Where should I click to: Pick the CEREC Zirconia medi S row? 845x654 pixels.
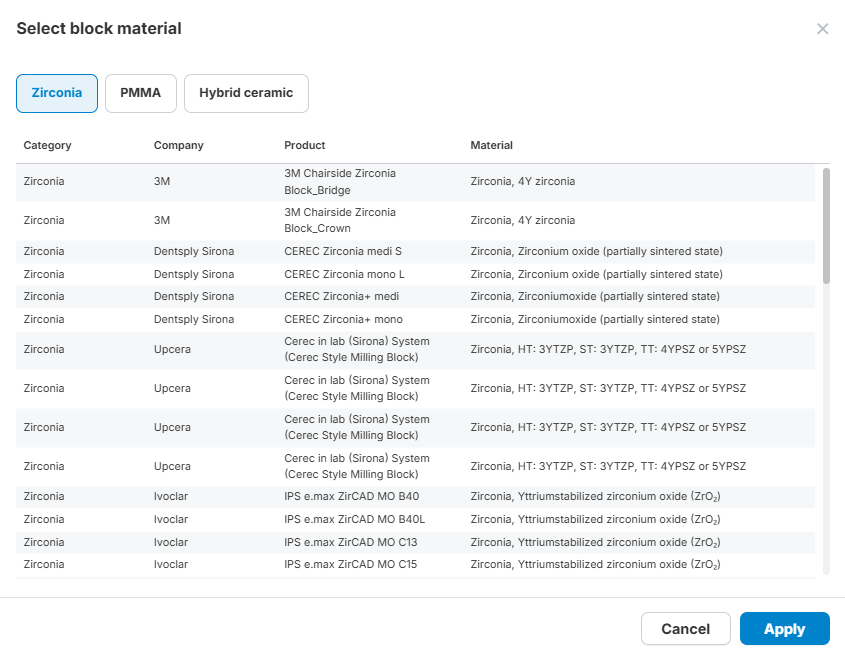343,251
